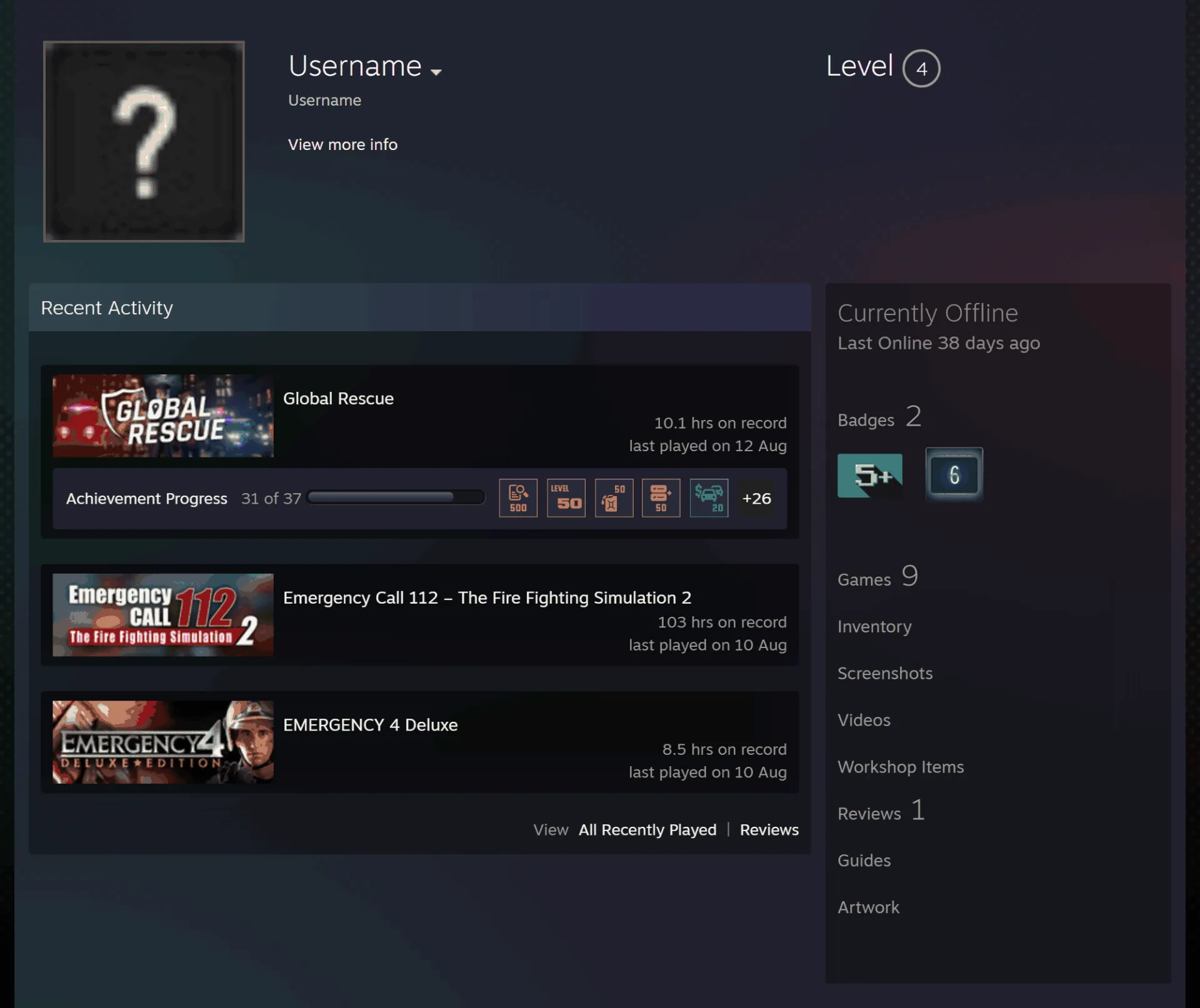The image size is (1200, 1008).
Task: Open the Games 9 link
Action: [877, 576]
